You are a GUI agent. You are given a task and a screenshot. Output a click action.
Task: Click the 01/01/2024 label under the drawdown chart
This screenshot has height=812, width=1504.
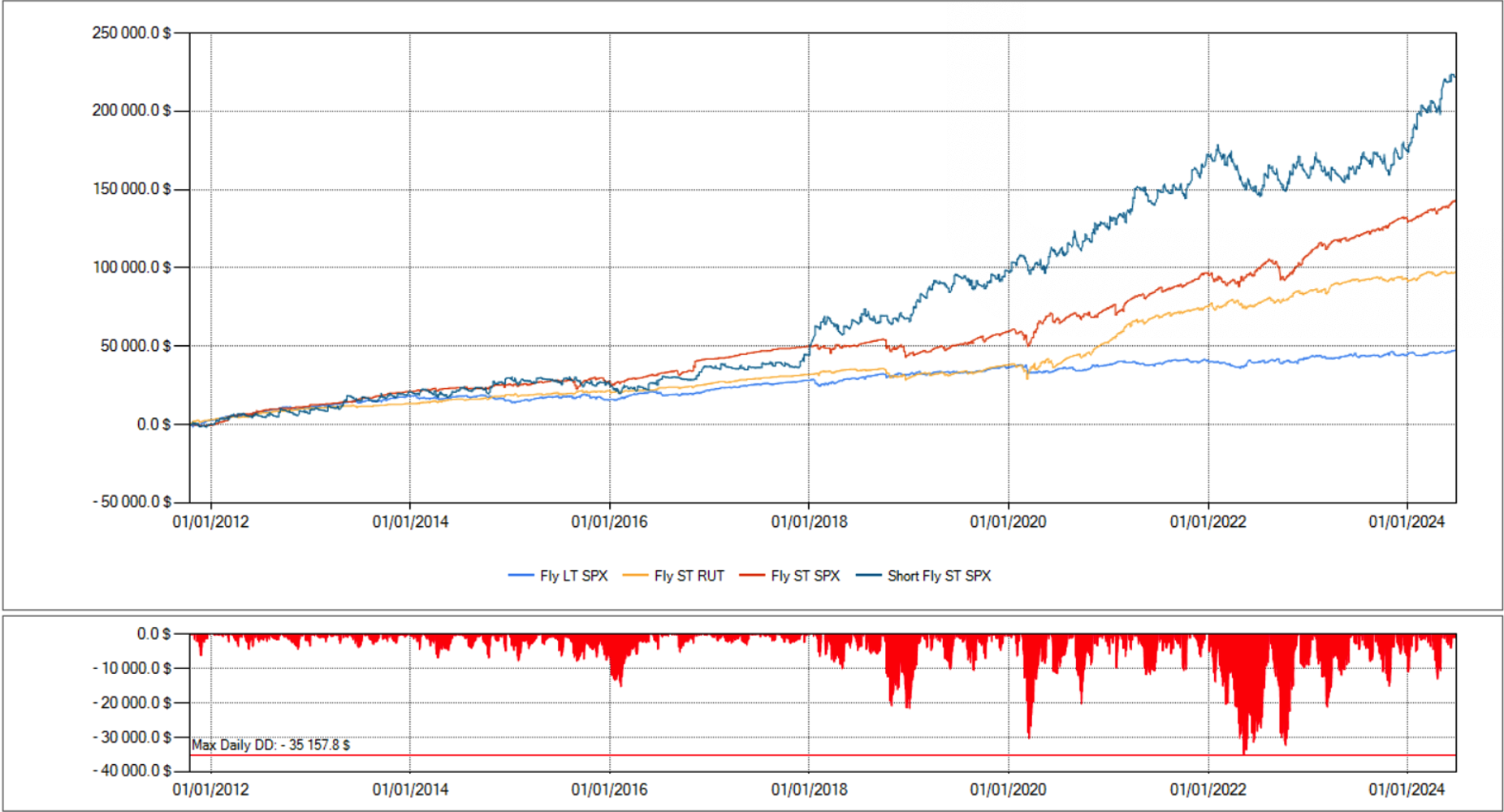click(x=1407, y=789)
